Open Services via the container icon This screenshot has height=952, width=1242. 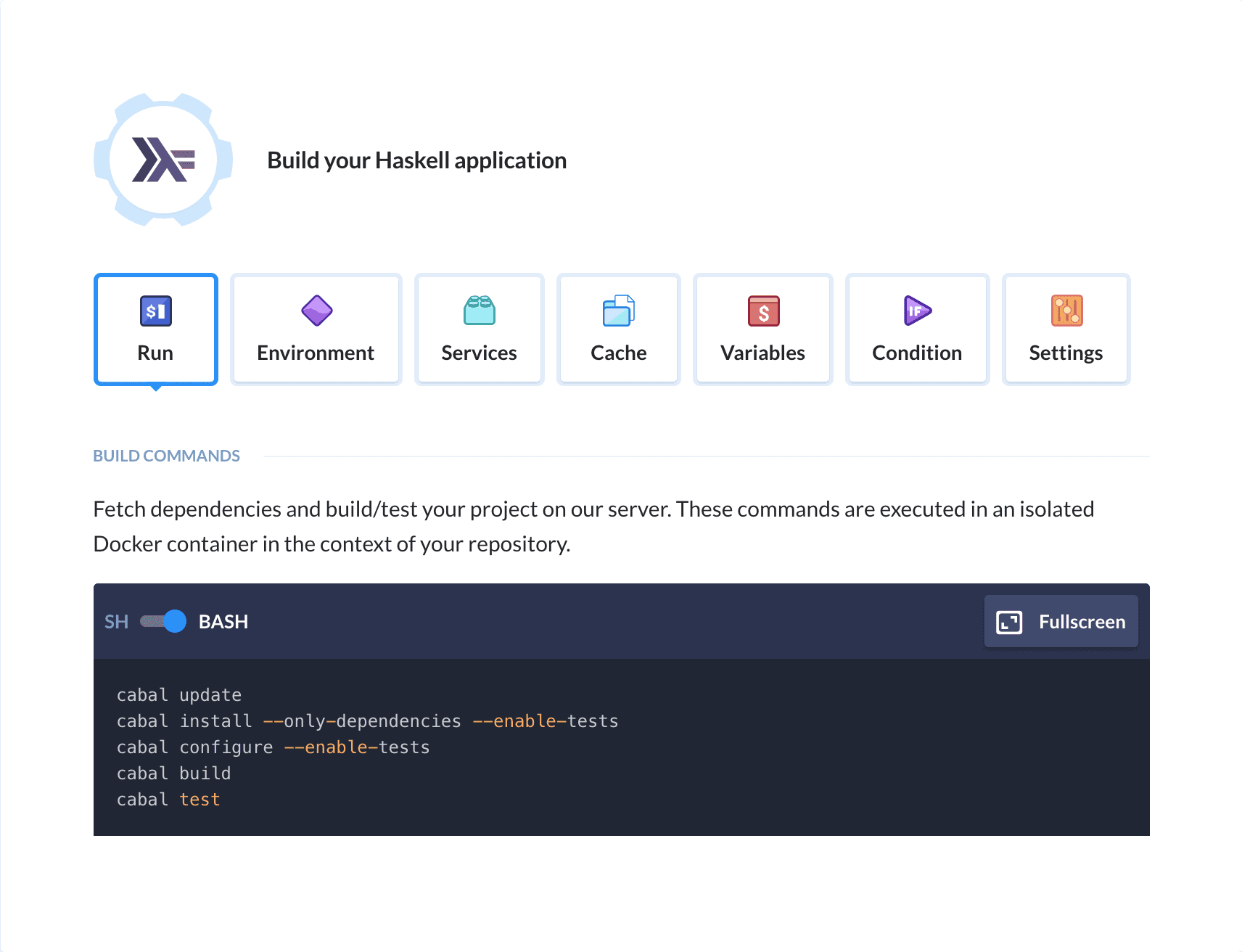(x=479, y=311)
